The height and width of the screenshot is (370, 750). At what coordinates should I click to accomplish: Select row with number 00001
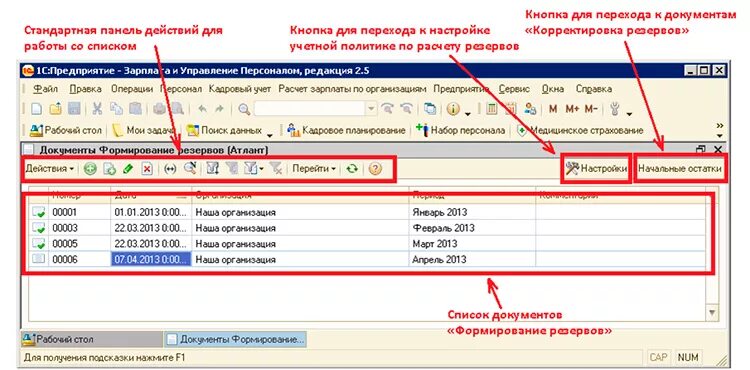[x=367, y=212]
